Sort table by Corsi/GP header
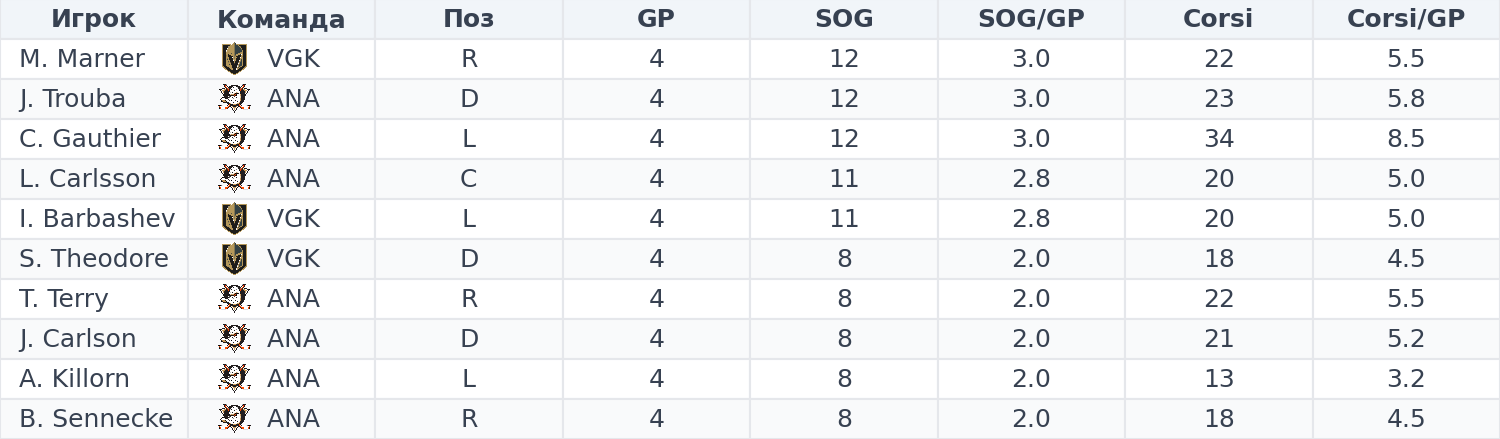Image resolution: width=1500 pixels, height=439 pixels. [x=1406, y=19]
